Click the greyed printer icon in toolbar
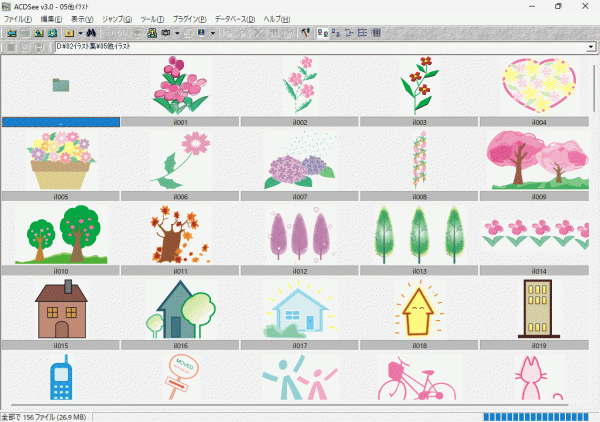The image size is (600, 422). coord(188,33)
